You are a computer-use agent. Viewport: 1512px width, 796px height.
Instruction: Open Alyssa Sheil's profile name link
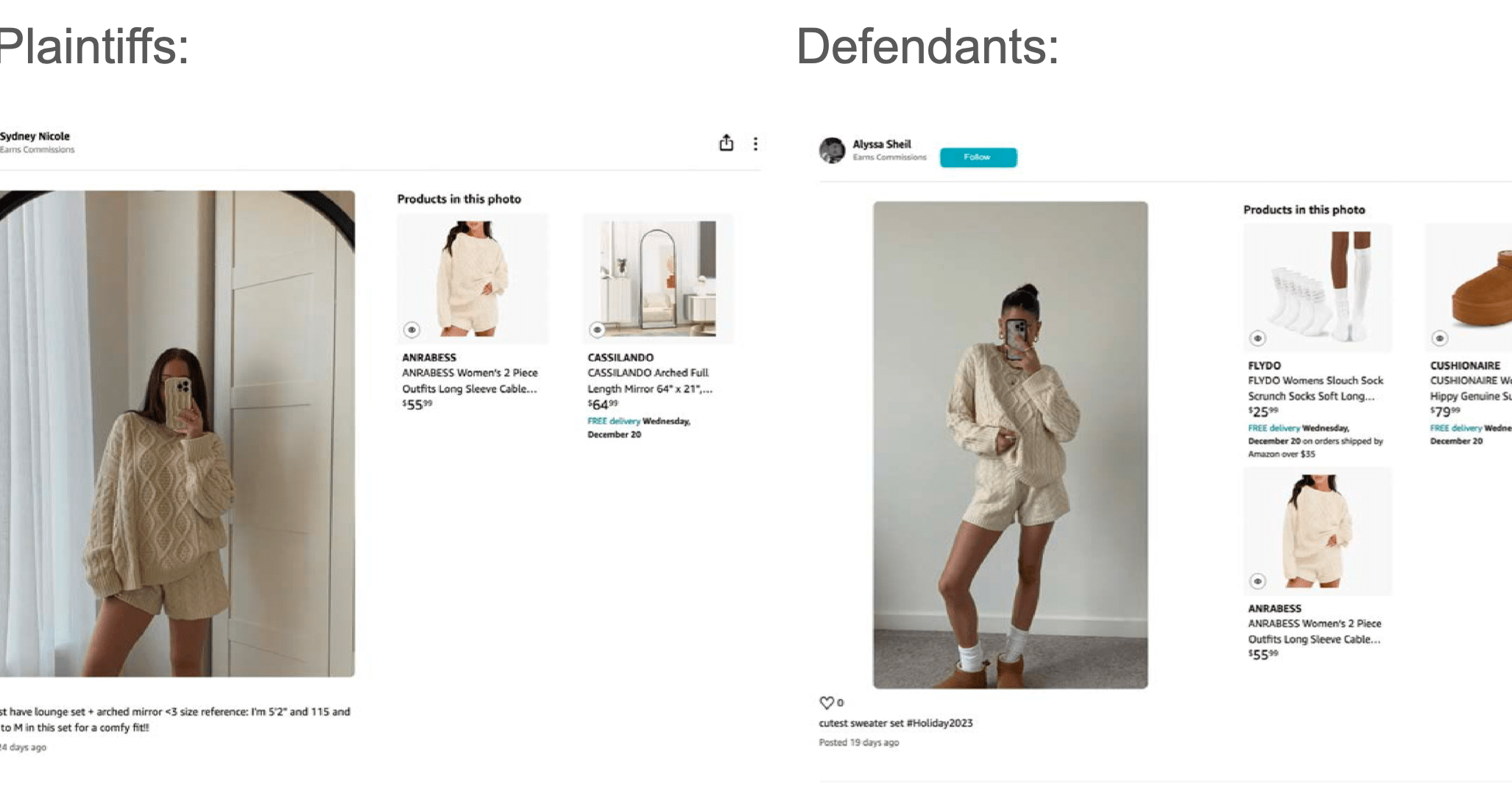tap(882, 144)
